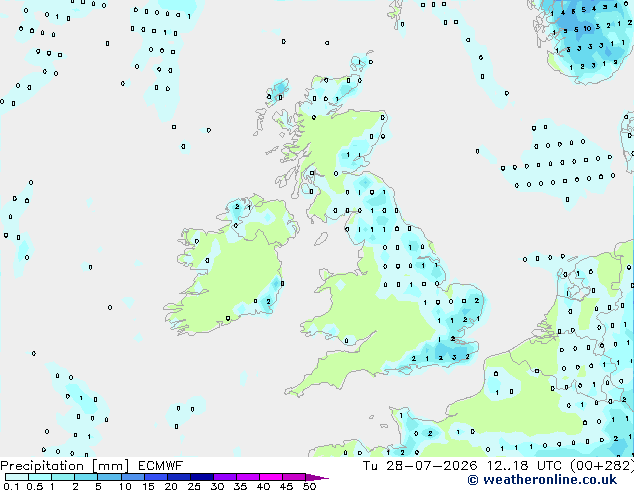
Task: Click the "Tu 28-07-2026" date text
Action: coord(420,466)
